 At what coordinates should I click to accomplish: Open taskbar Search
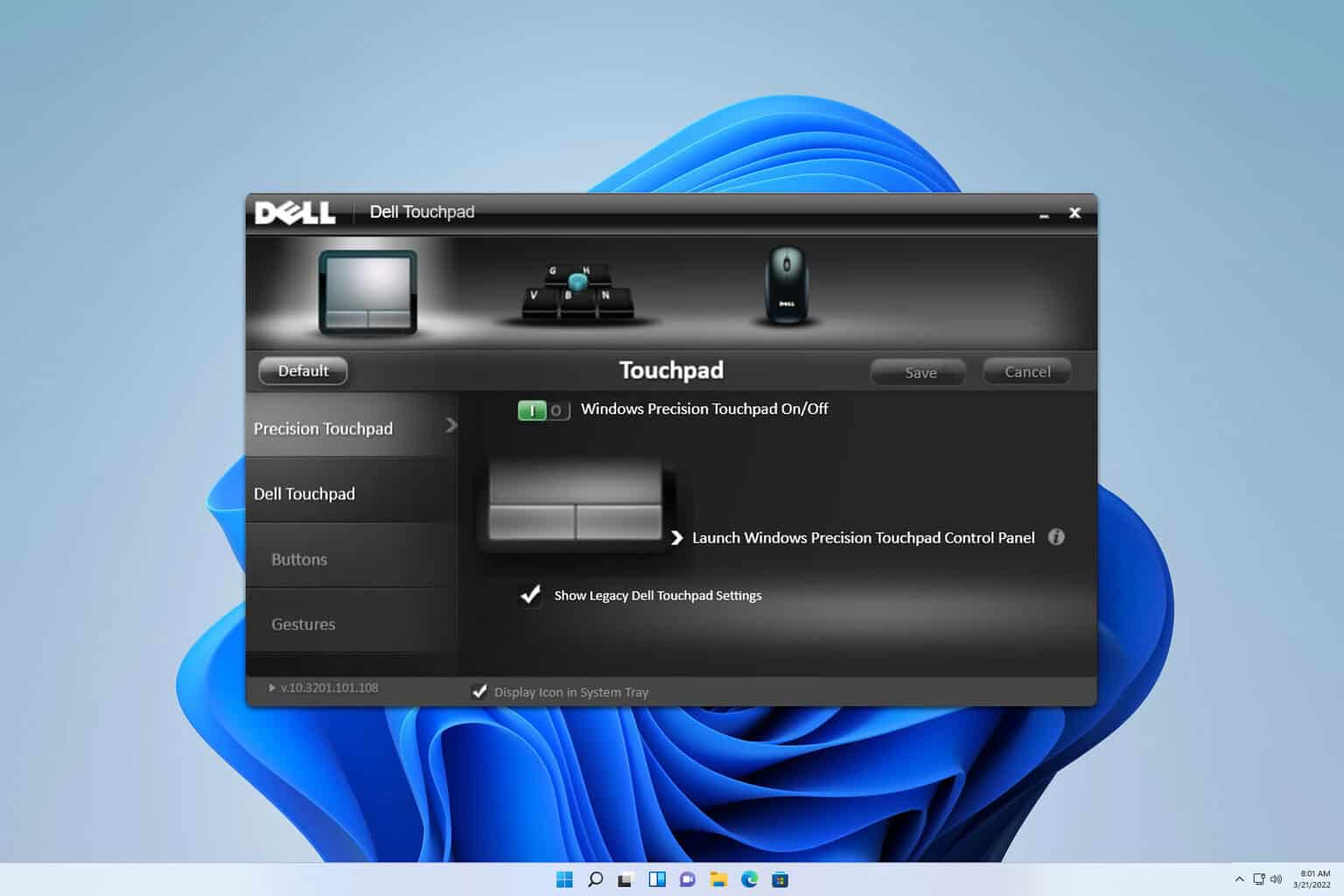click(x=595, y=879)
